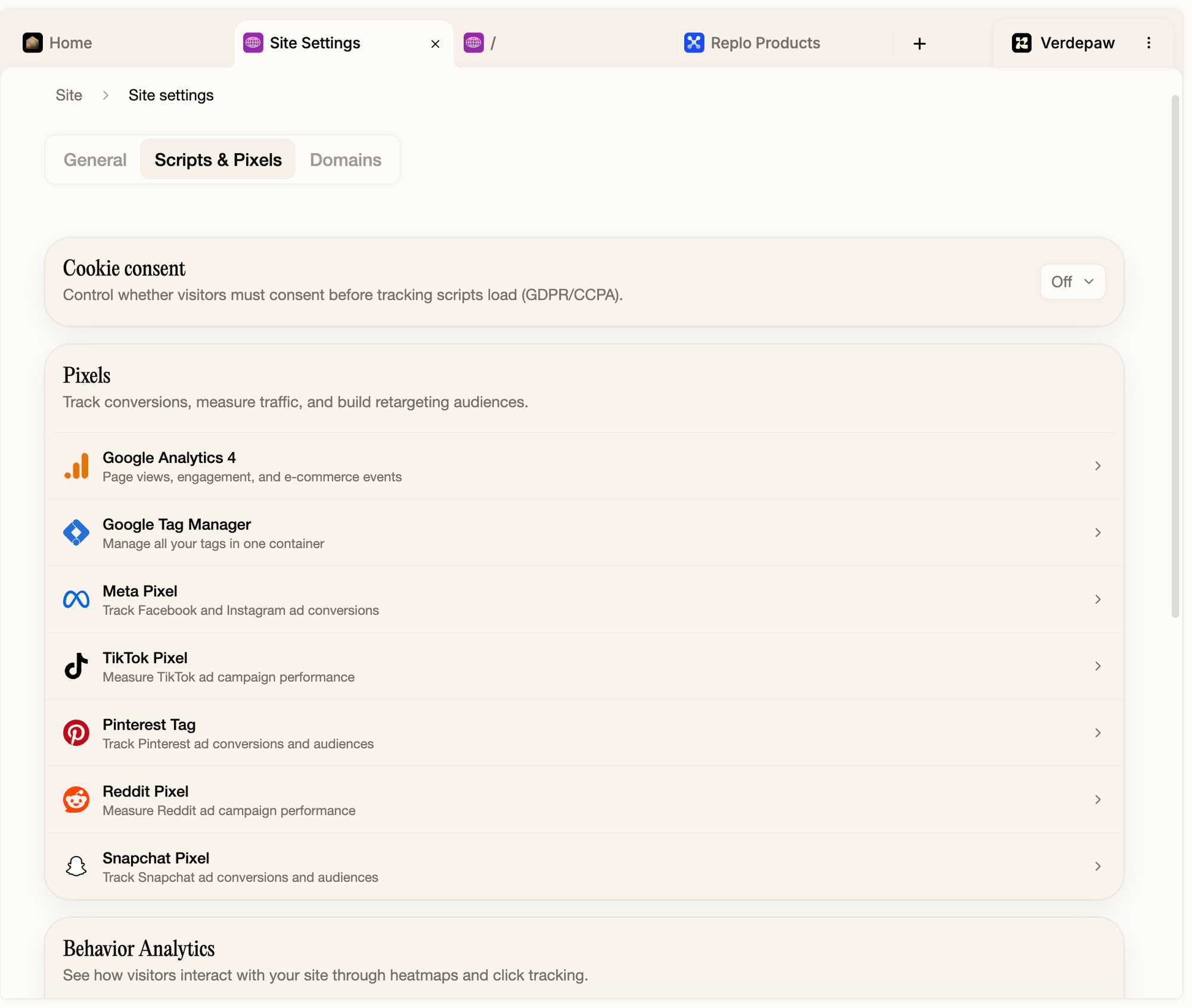The image size is (1192, 1008).
Task: Switch to the General tab
Action: 95,160
